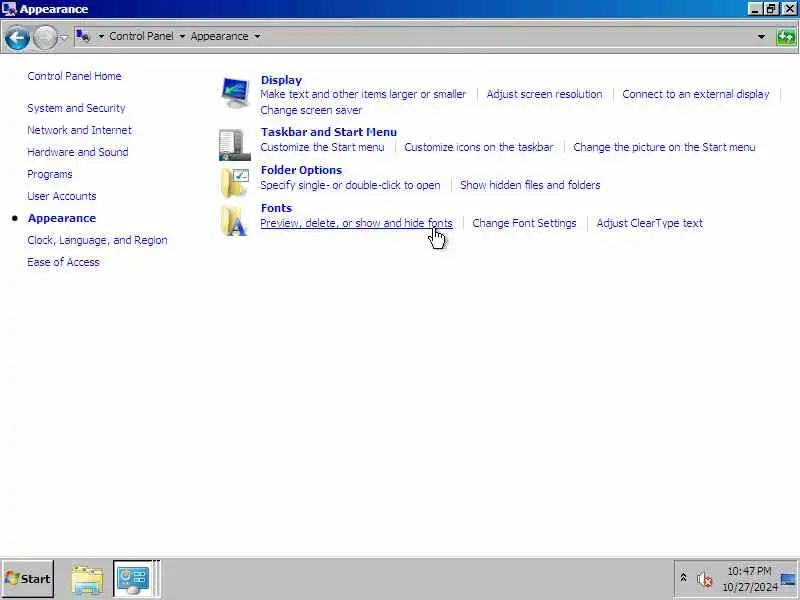Open the address bar history dropdown arrow
Image resolution: width=800 pixels, height=600 pixels.
click(x=761, y=37)
